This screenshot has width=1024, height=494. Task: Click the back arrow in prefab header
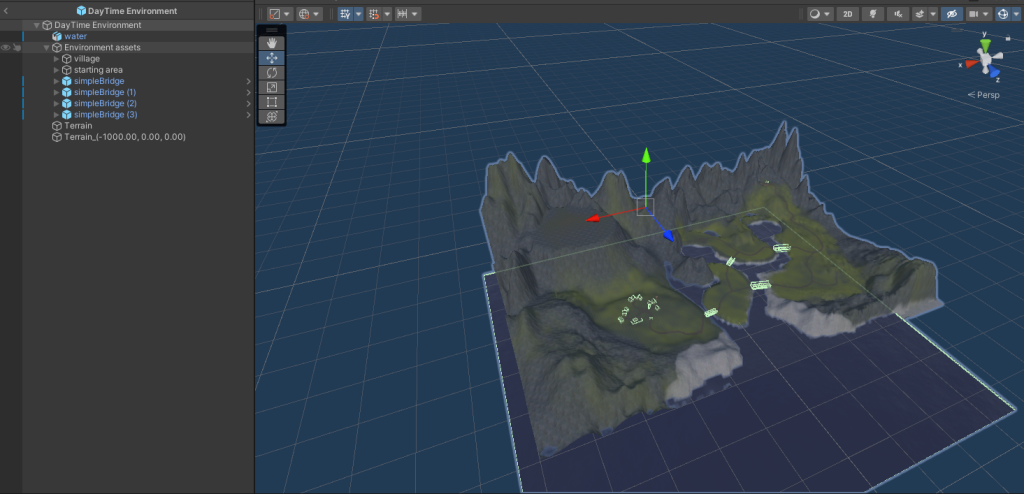(7, 11)
